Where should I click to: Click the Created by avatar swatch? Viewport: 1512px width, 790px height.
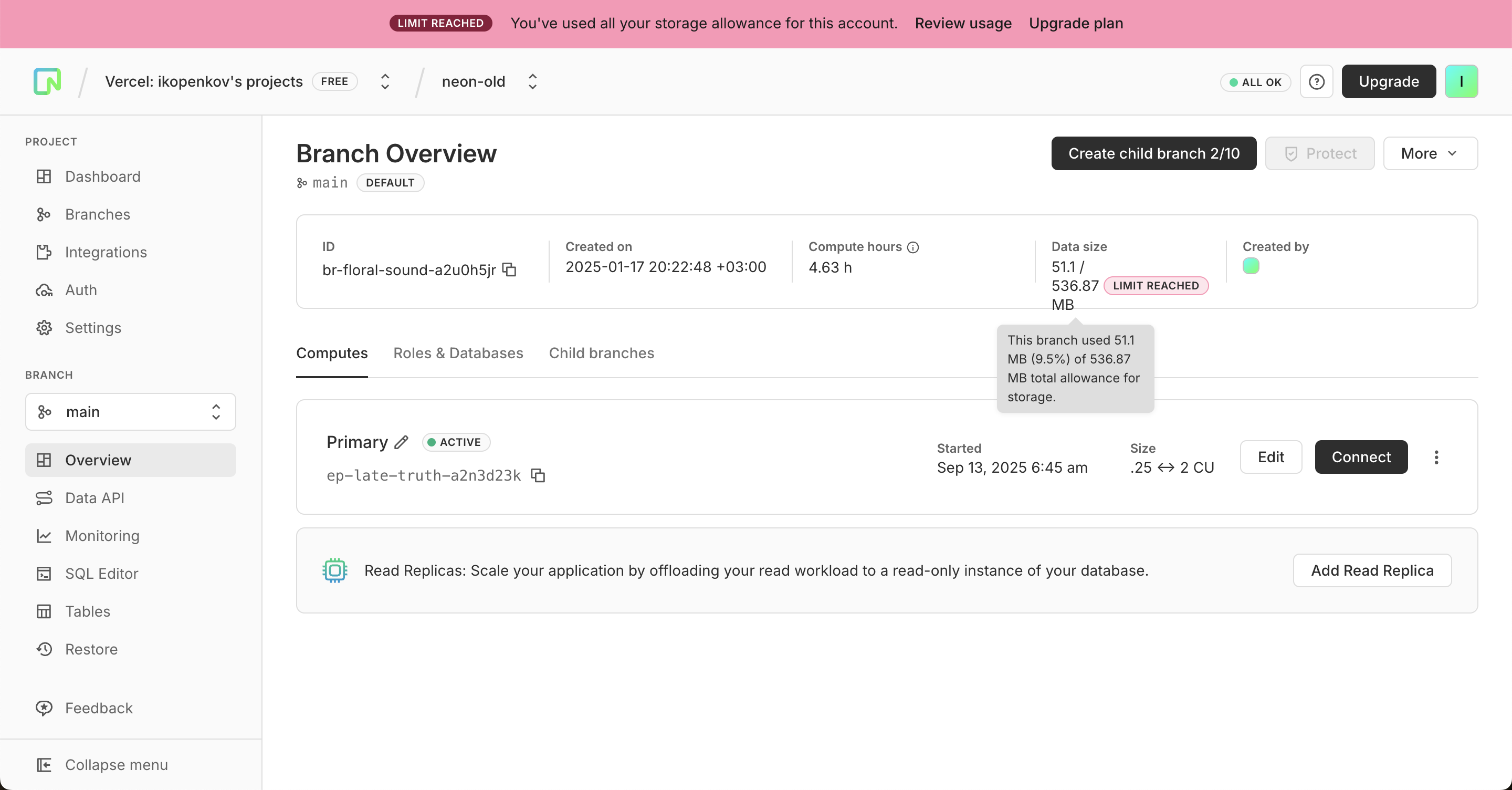1251,266
